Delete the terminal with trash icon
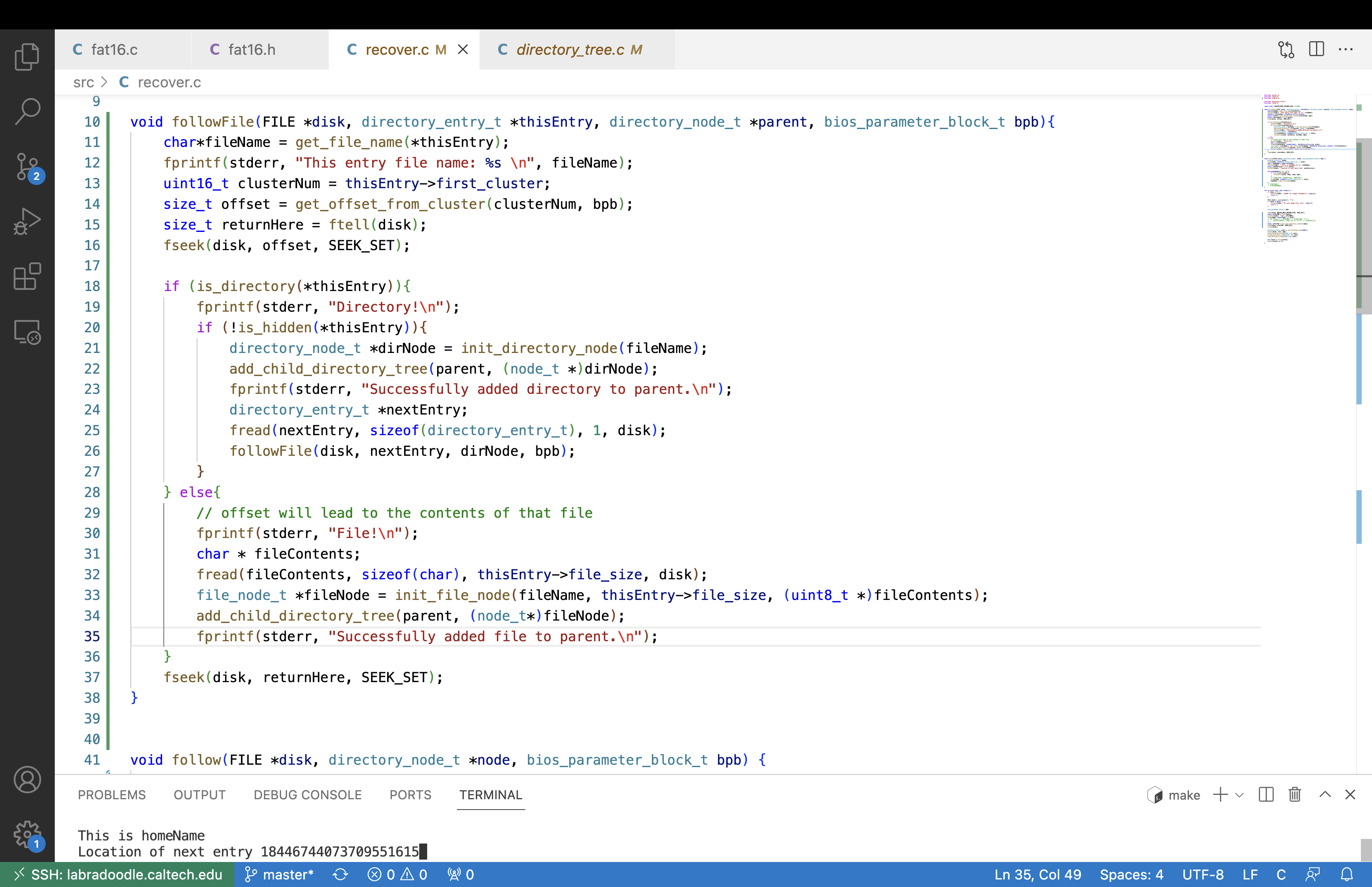 click(1295, 795)
